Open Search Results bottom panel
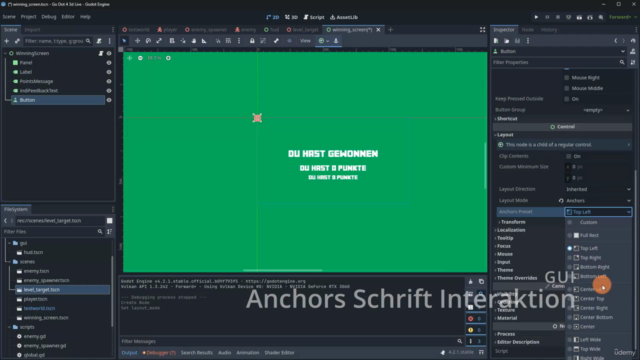Image resolution: width=640 pixels, height=360 pixels. pyautogui.click(x=197, y=353)
